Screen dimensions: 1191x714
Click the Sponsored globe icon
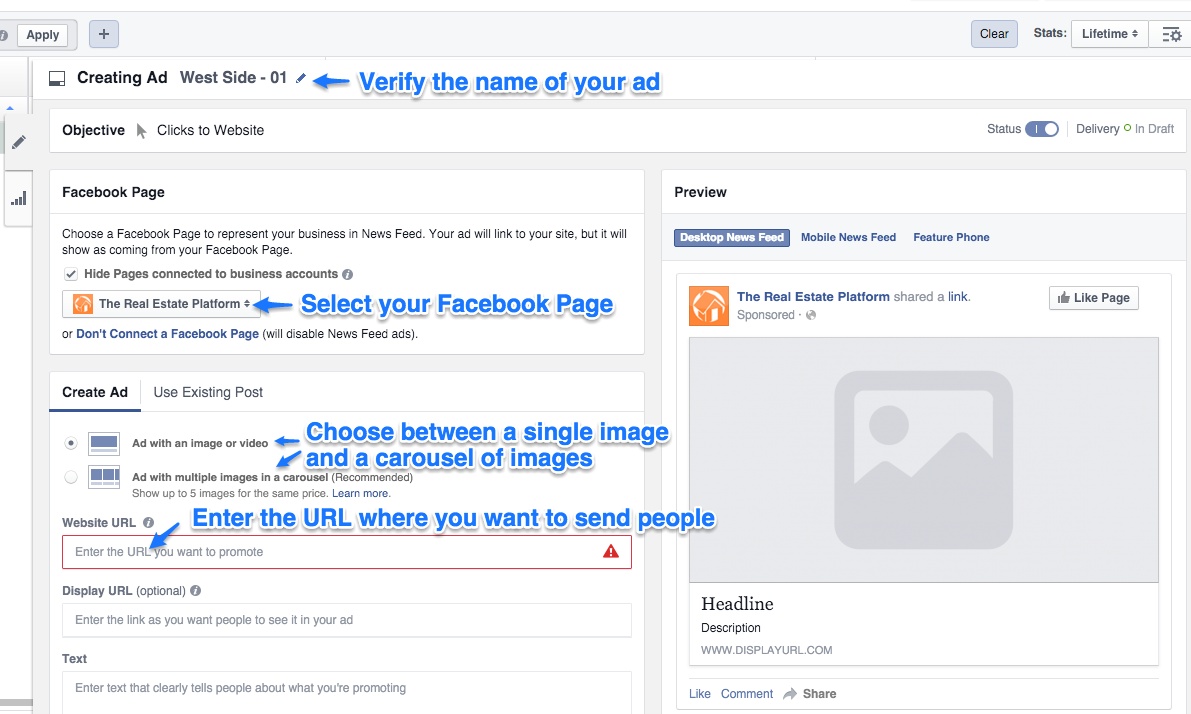coord(811,315)
